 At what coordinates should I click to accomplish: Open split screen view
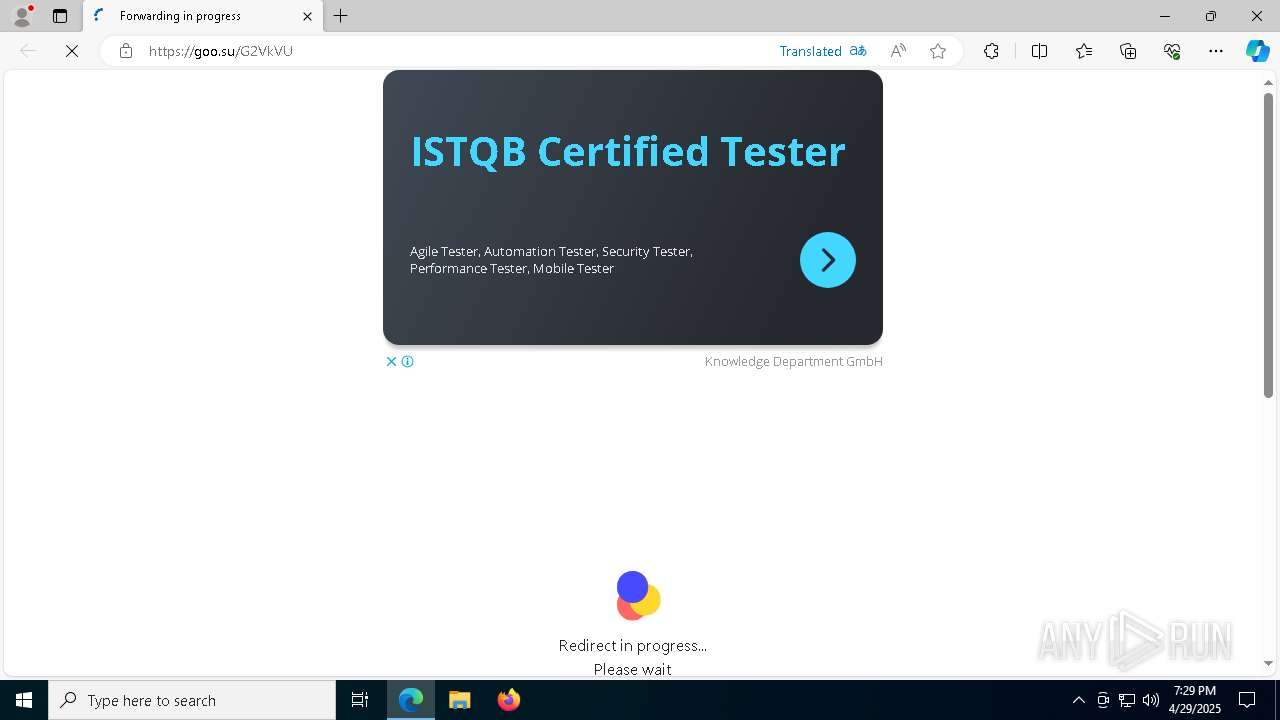1039,51
